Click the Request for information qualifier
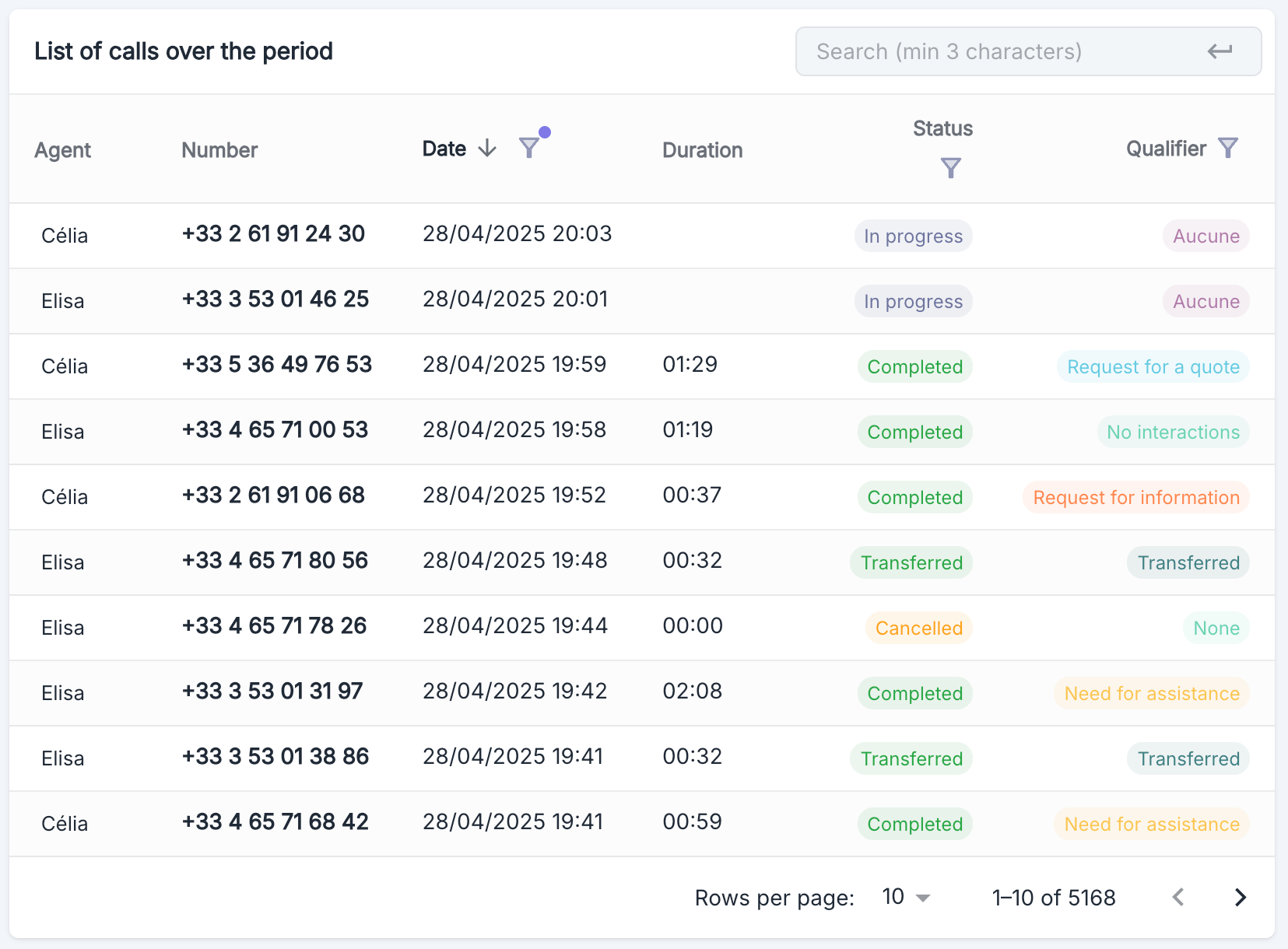Screen dimensions: 1288x949 [1136, 497]
